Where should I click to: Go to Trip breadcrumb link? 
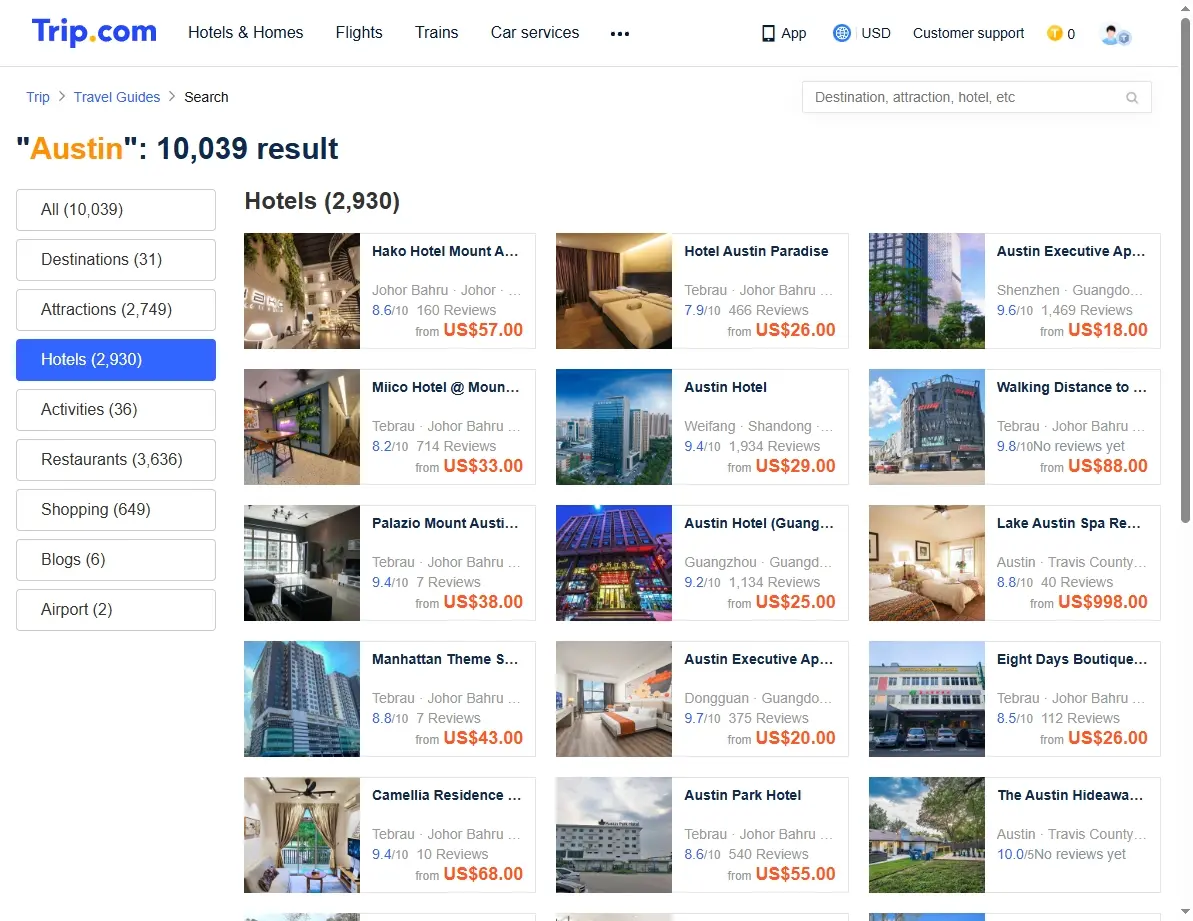pyautogui.click(x=38, y=97)
